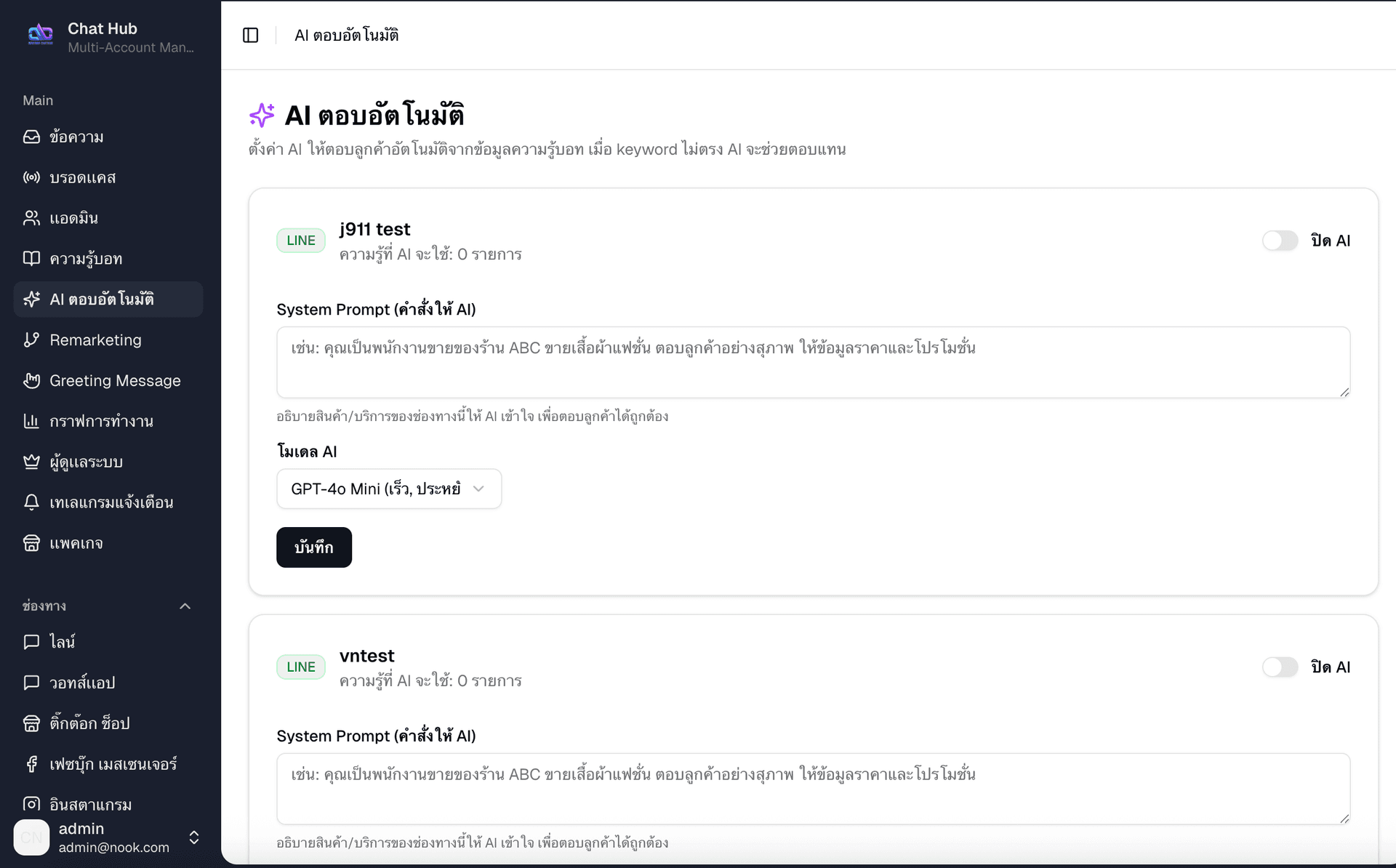Open the WhatsApp channel menu item
The width and height of the screenshot is (1396, 868).
(82, 682)
